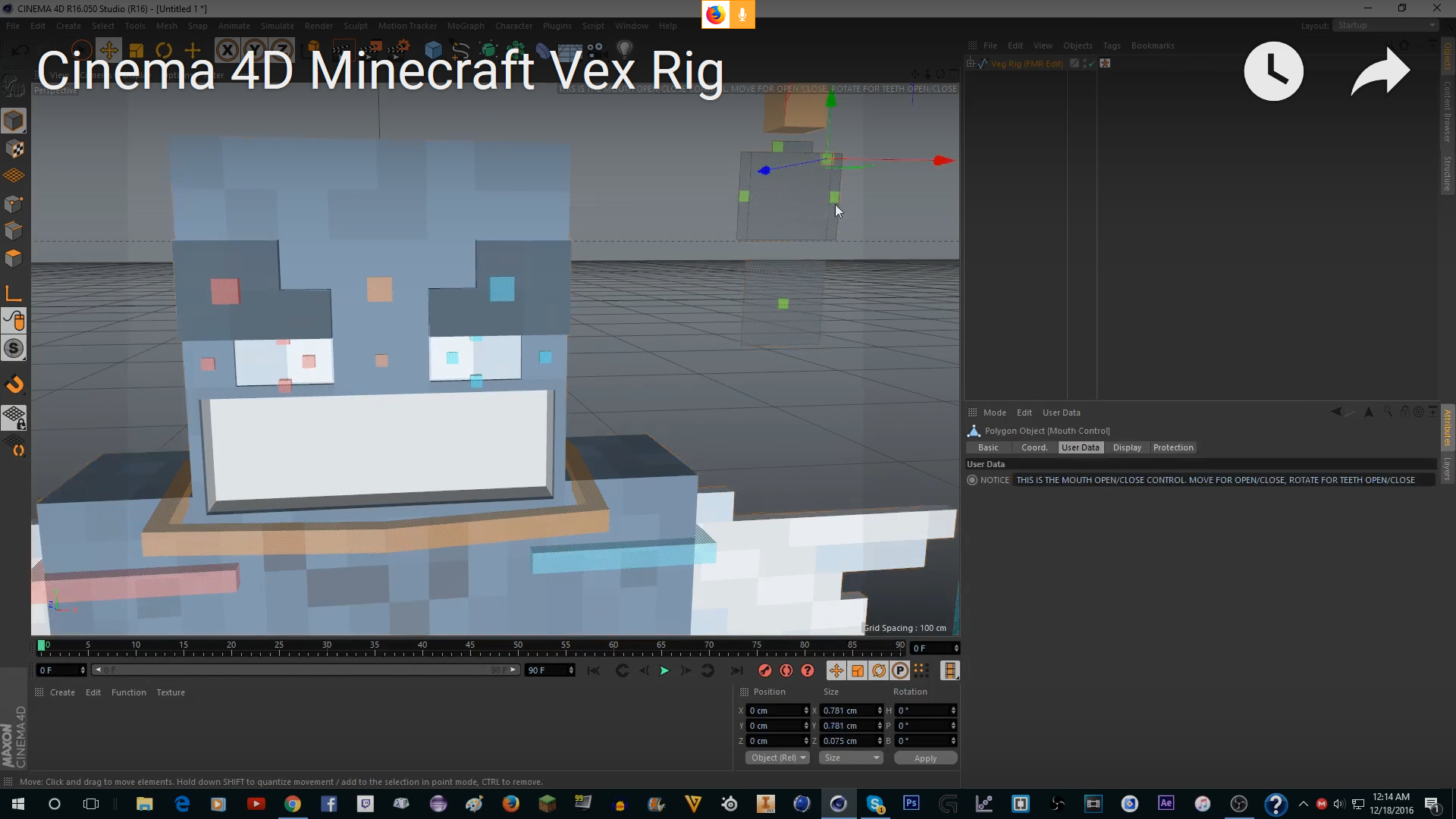Screen dimensions: 1456x819
Task: Click the Apply button
Action: (925, 758)
